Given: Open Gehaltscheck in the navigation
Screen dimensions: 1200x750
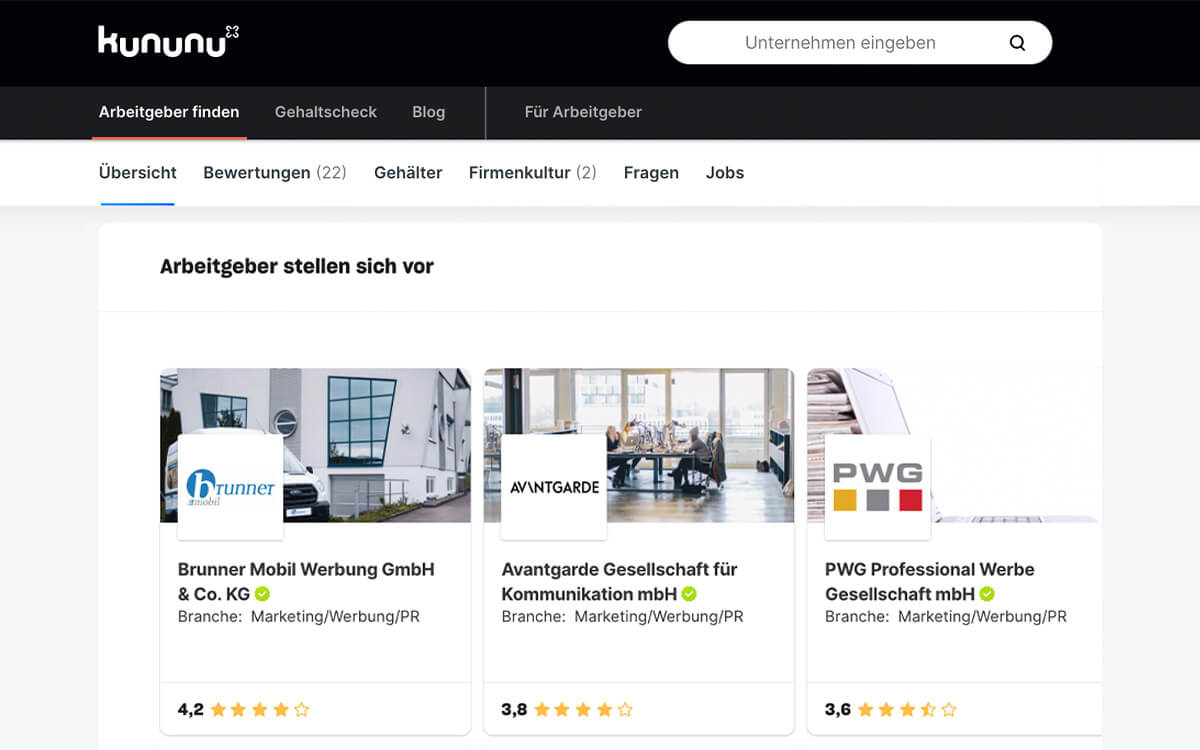Looking at the screenshot, I should [326, 112].
